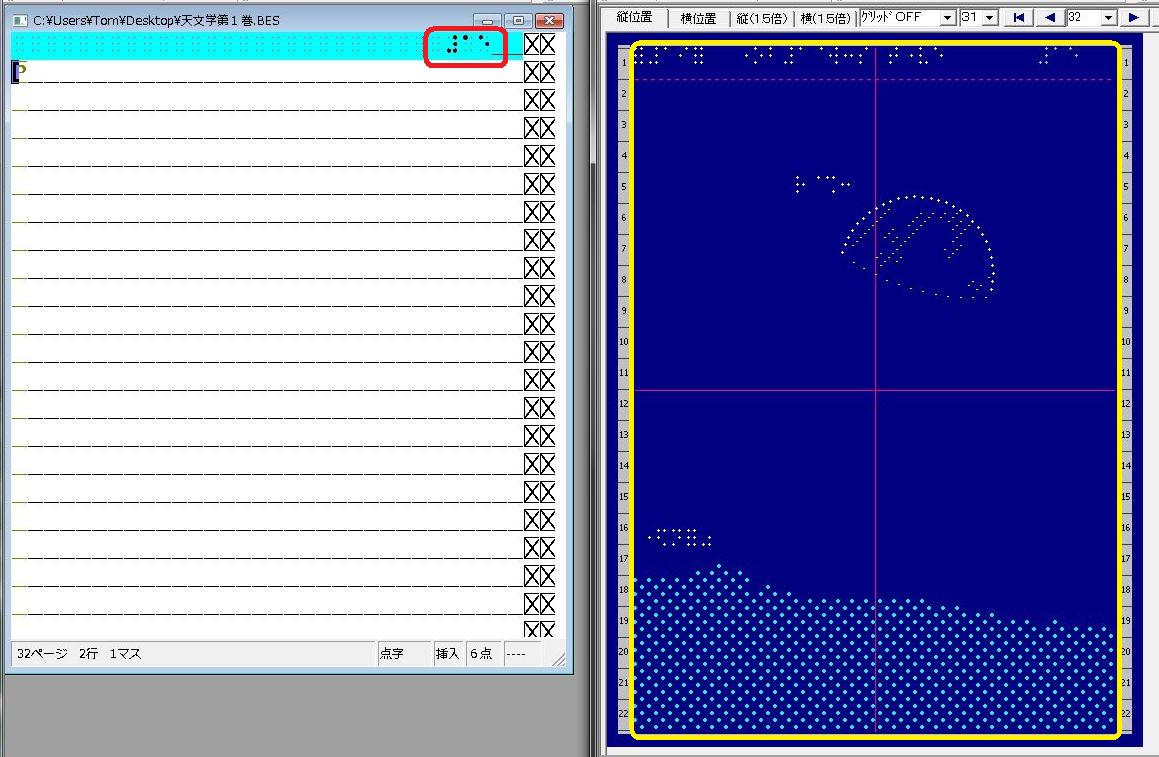Maximize the 天文学第1巻.BES editor window
This screenshot has height=757, width=1159.
point(517,20)
